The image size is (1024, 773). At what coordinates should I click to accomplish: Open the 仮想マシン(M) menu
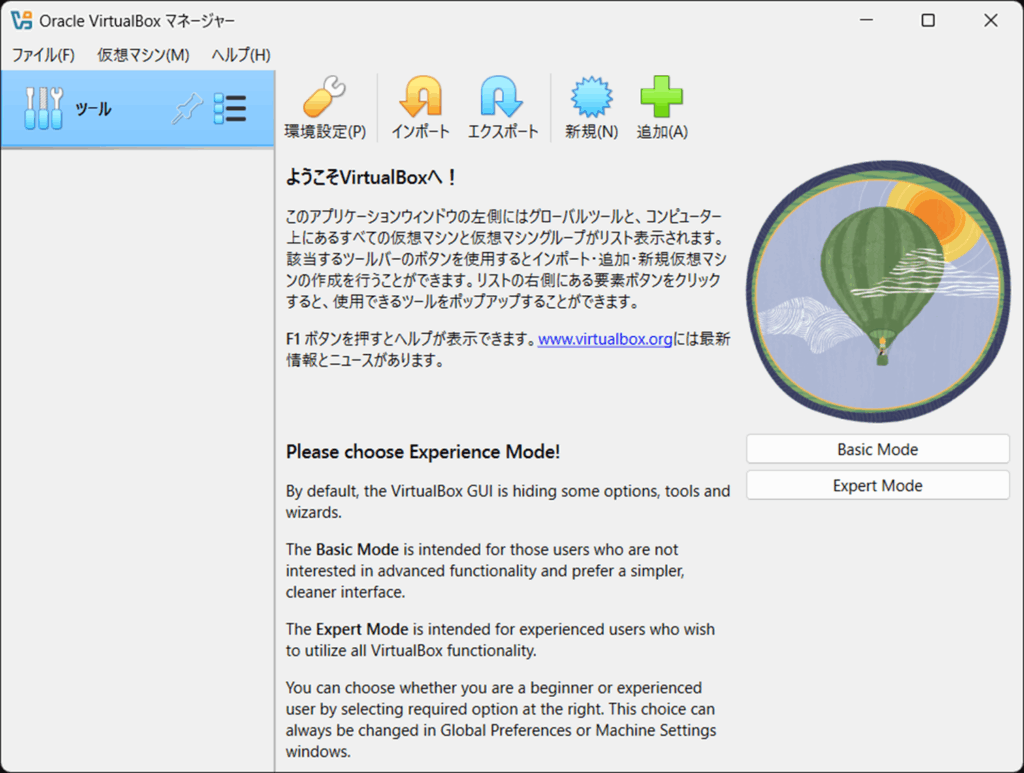pos(143,55)
